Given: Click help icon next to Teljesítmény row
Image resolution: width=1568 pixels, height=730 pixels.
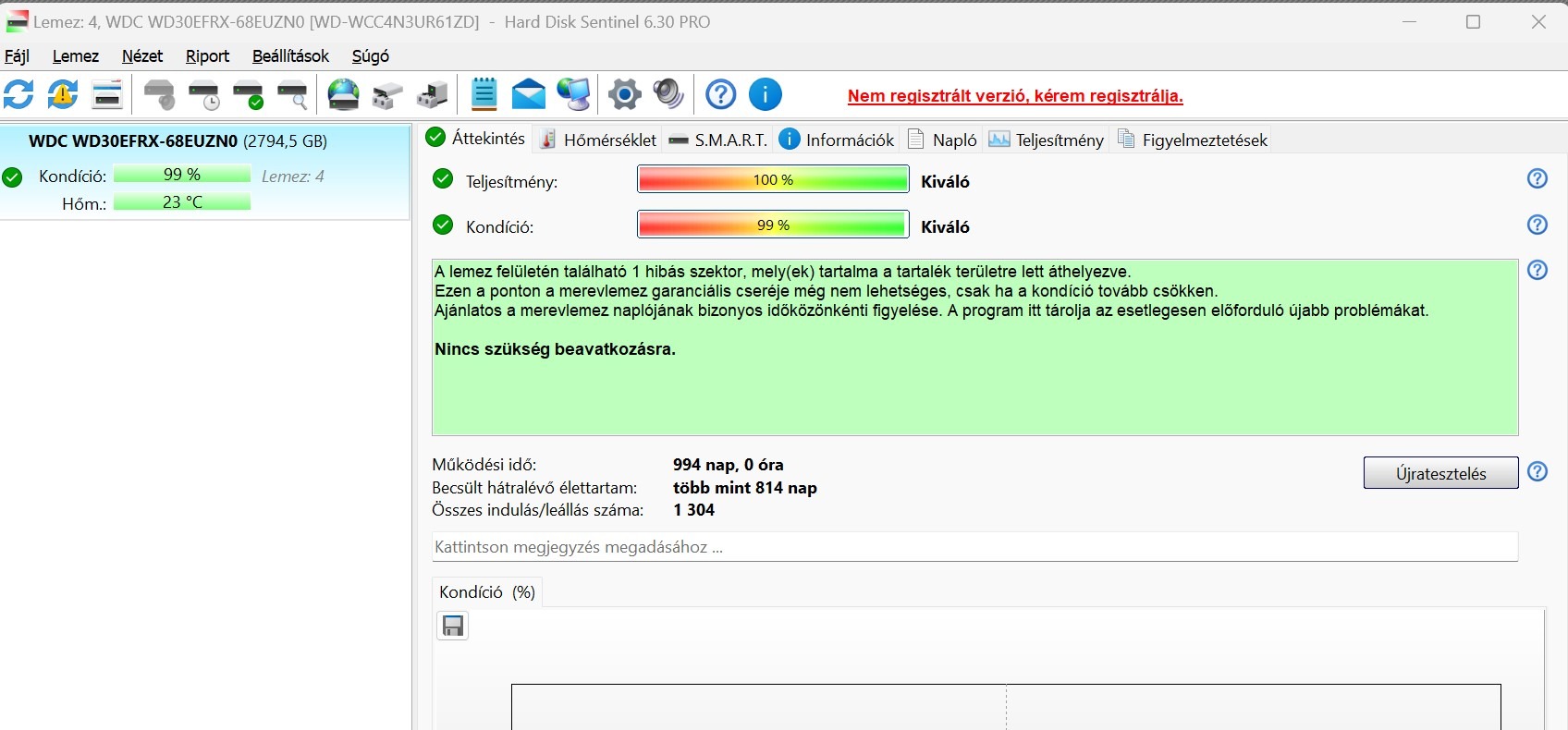Looking at the screenshot, I should pyautogui.click(x=1537, y=178).
